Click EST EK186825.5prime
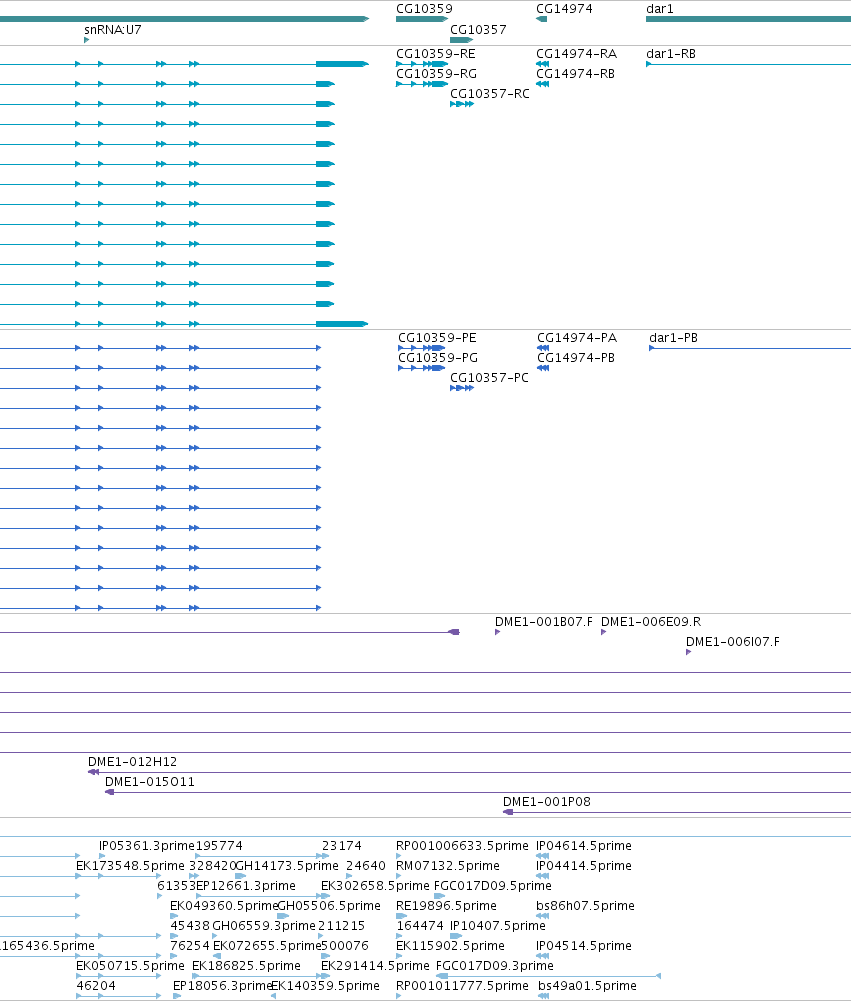 click(x=246, y=966)
